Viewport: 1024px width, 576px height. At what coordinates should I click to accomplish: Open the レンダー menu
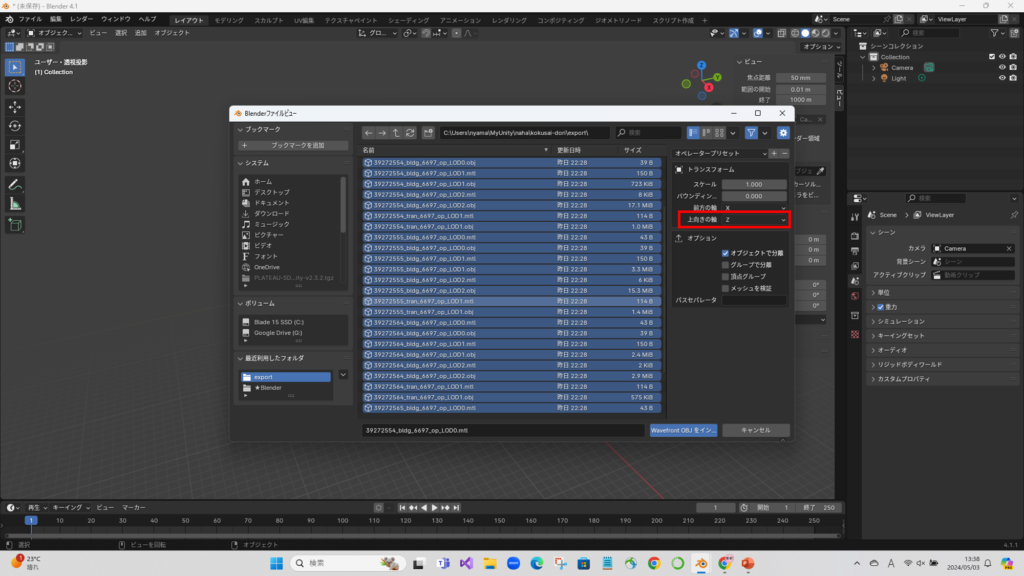click(x=81, y=19)
